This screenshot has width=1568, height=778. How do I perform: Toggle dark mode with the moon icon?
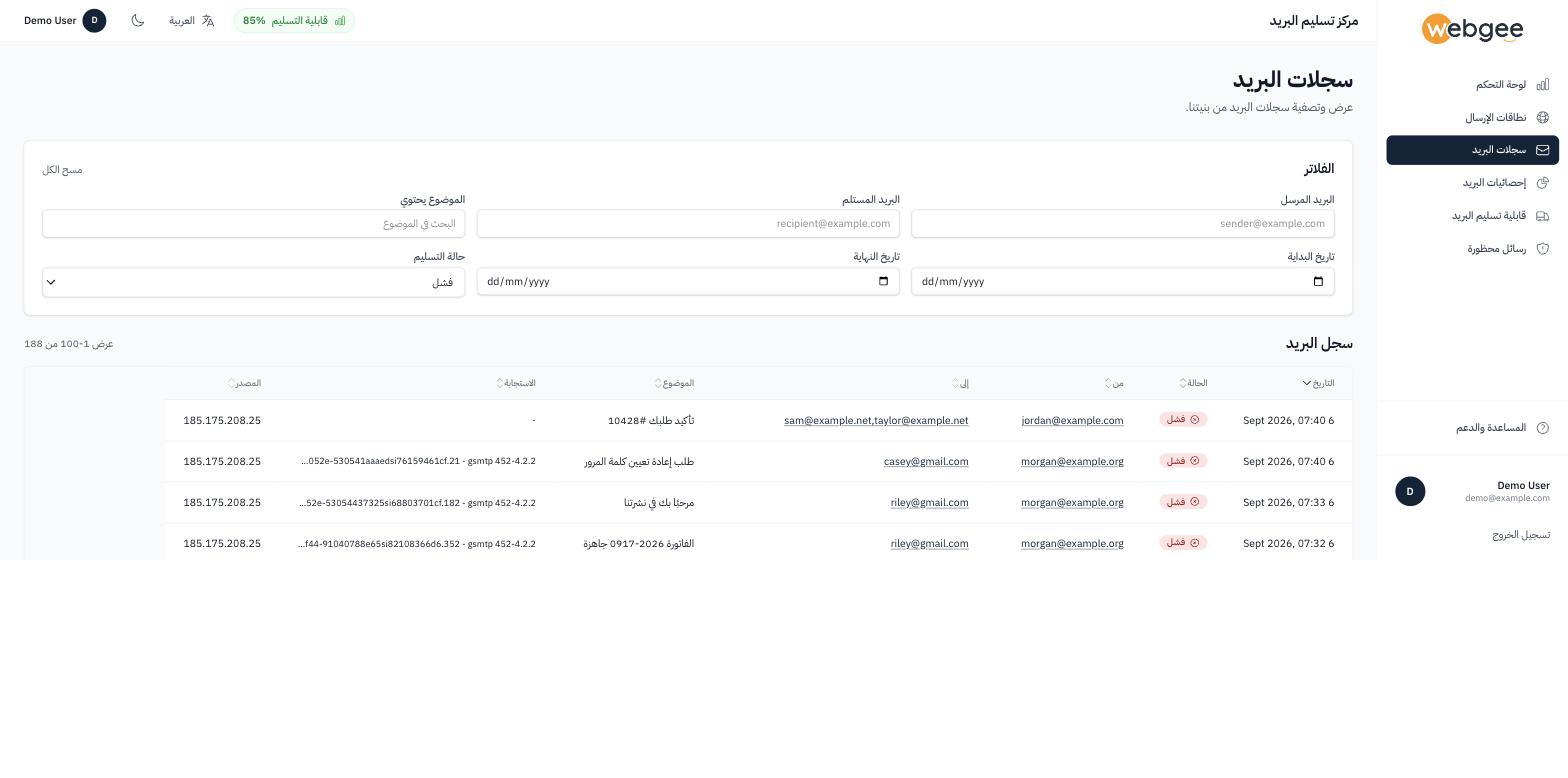[138, 21]
